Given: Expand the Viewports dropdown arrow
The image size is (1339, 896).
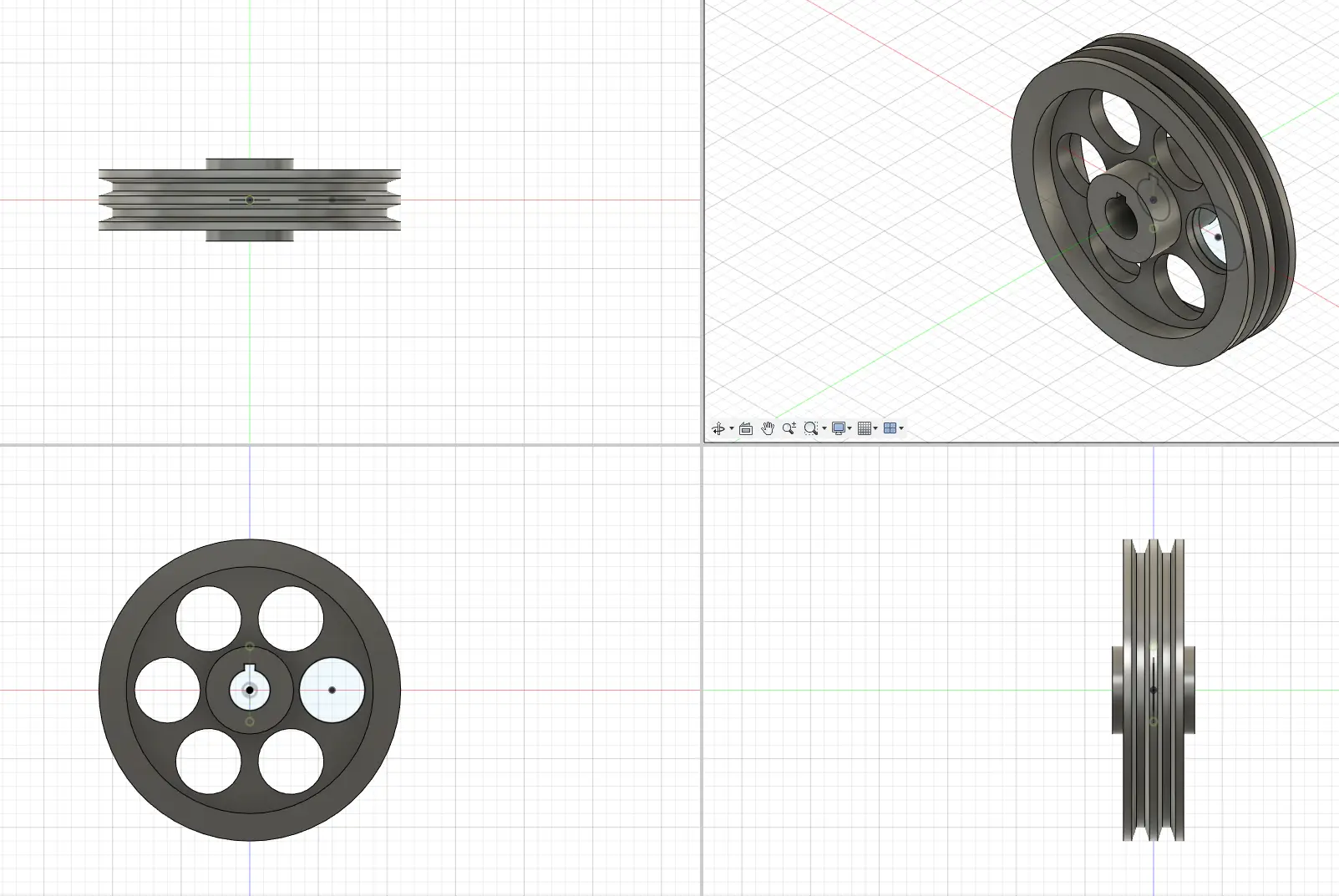Looking at the screenshot, I should 901,429.
